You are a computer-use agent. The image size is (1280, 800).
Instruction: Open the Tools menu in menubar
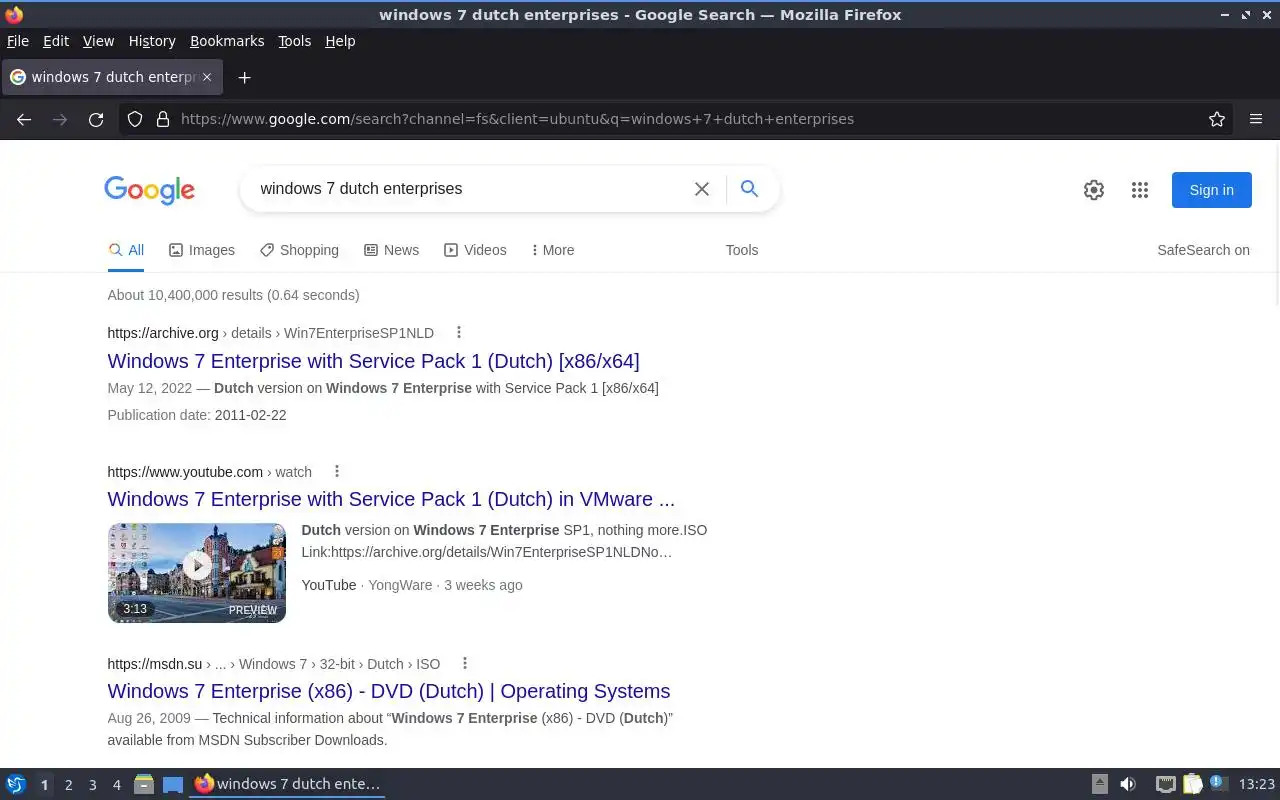tap(294, 41)
